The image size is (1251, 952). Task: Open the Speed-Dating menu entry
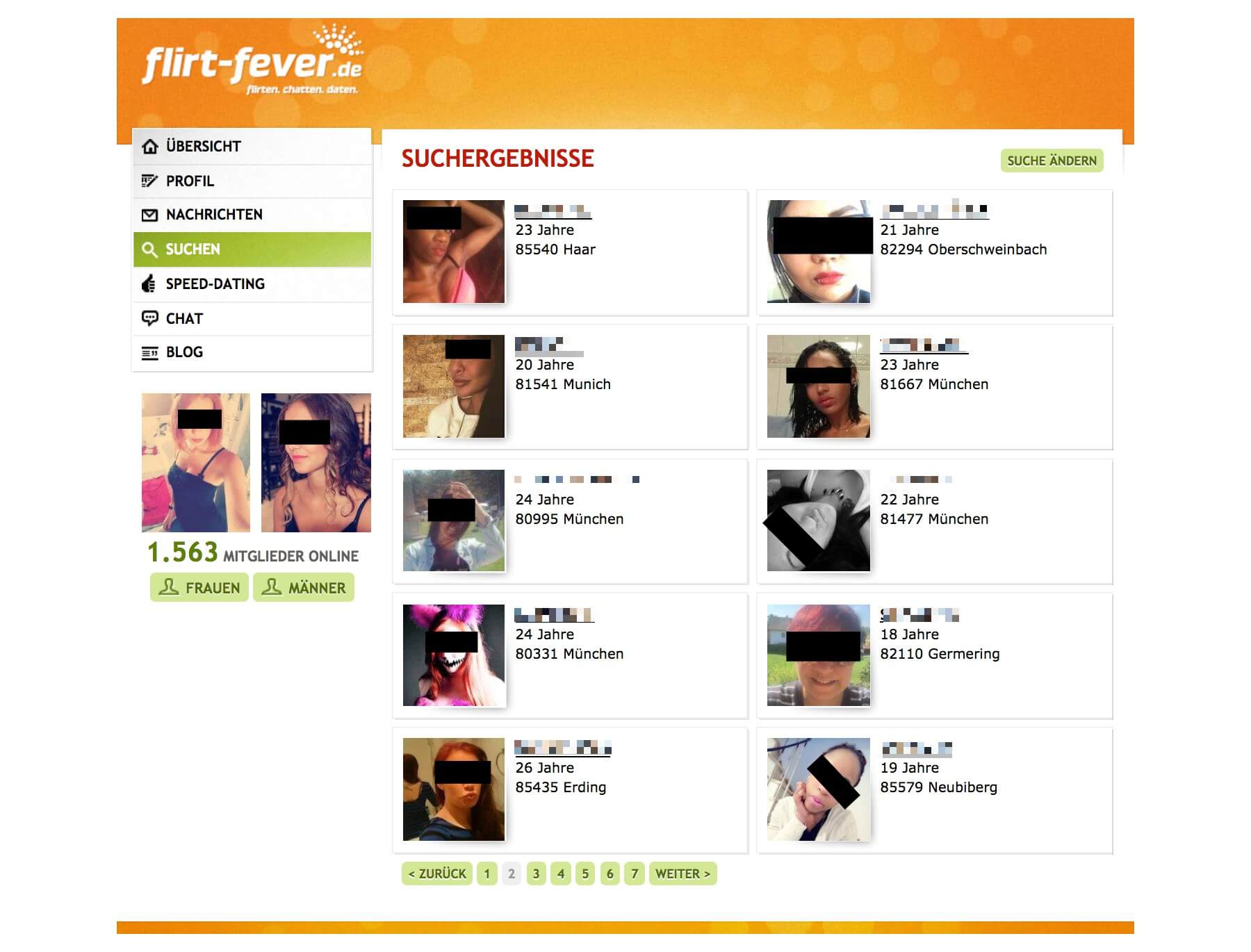click(252, 284)
